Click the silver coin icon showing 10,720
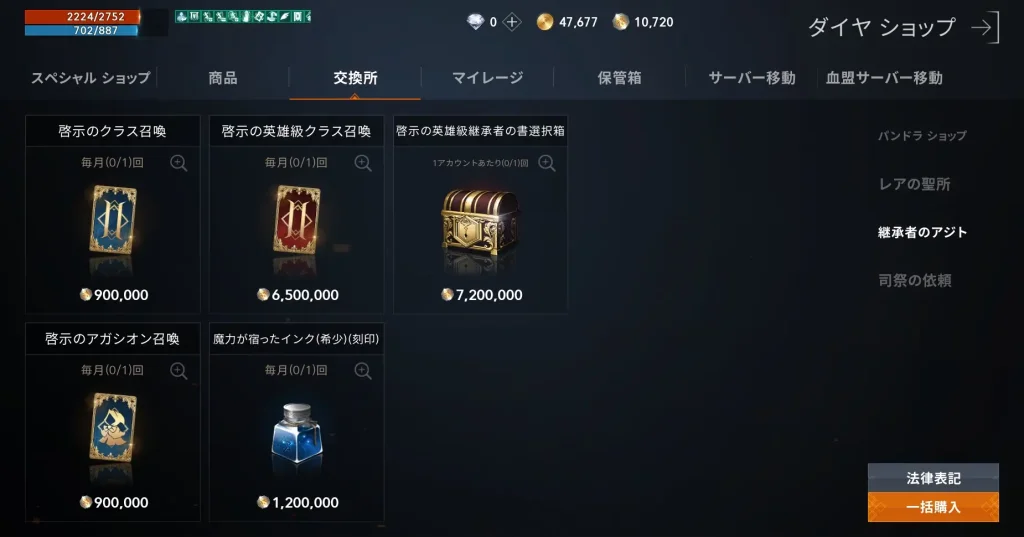 click(620, 22)
